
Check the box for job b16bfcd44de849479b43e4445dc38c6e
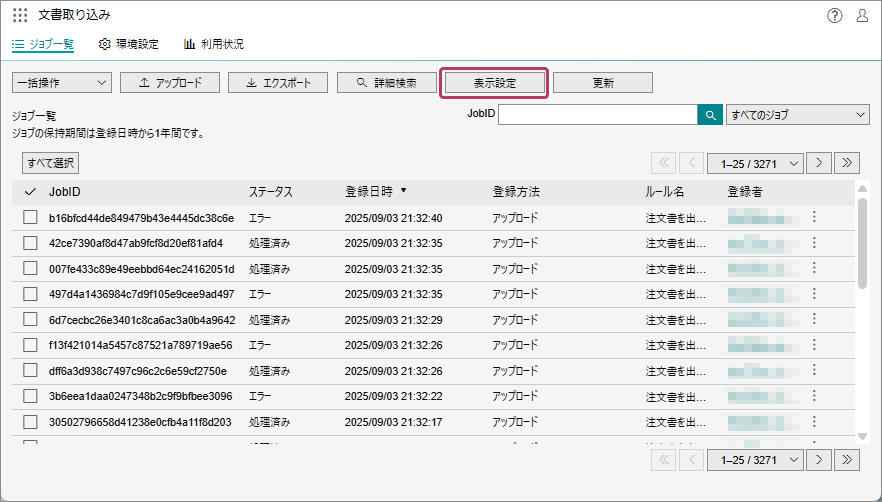[30, 217]
